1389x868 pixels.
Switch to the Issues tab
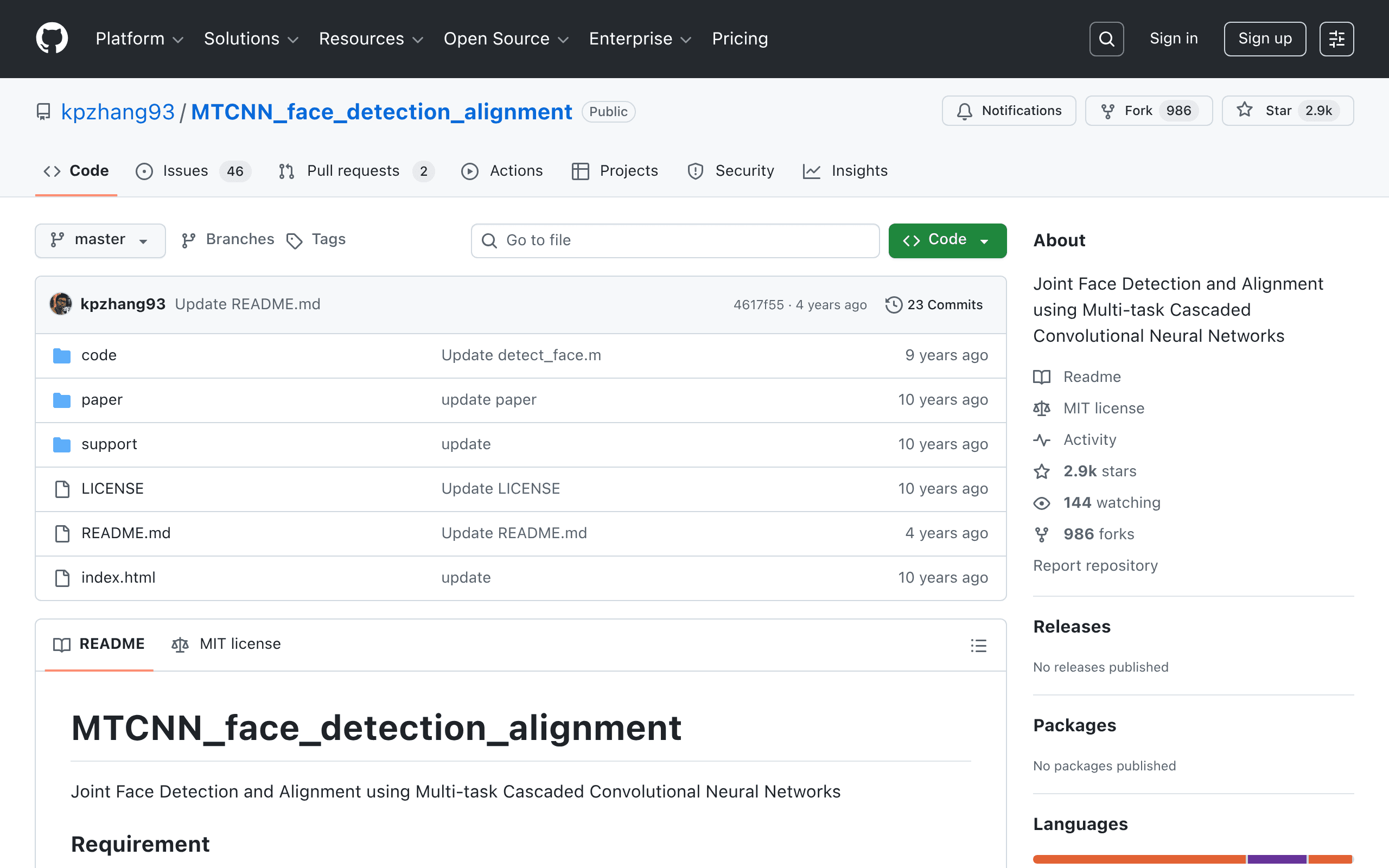click(193, 171)
